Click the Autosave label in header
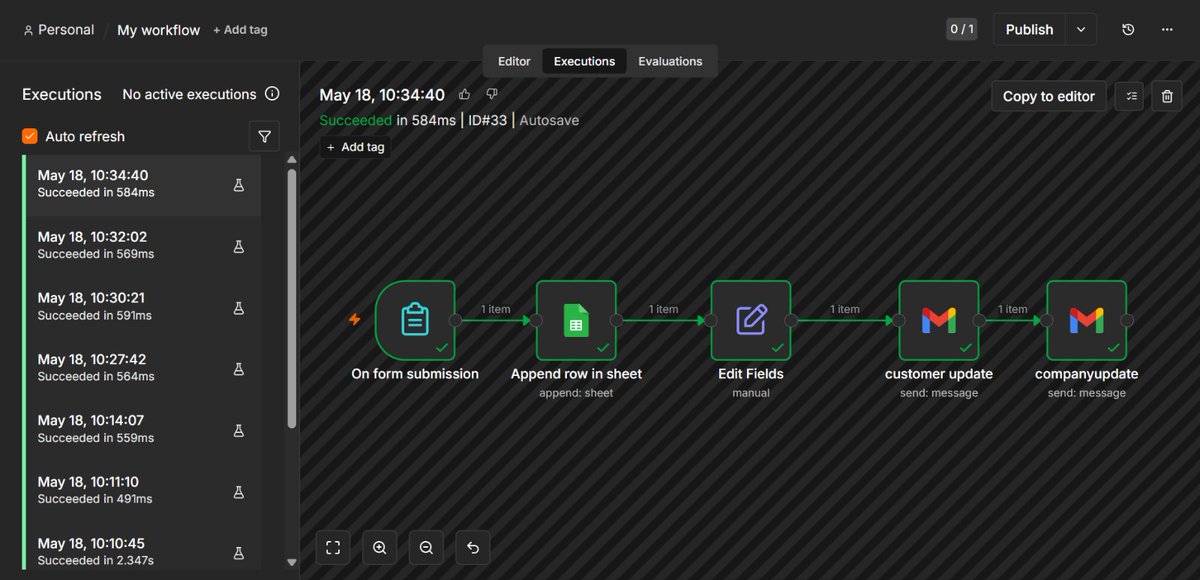1200x580 pixels. coord(549,120)
